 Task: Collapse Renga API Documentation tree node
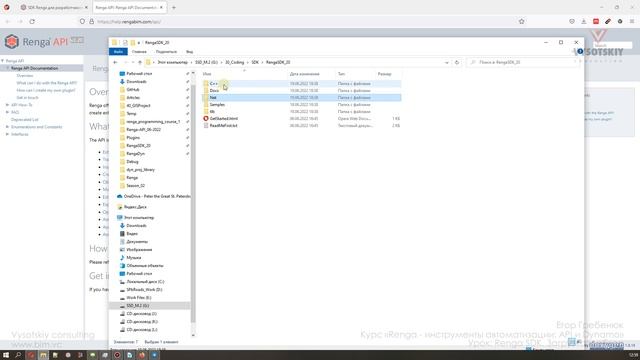pos(7,68)
